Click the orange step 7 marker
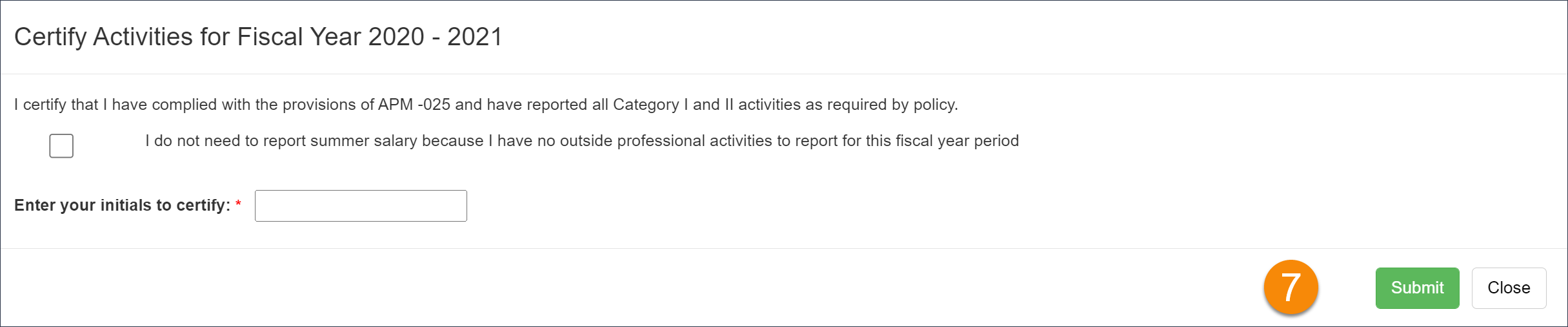 [x=1291, y=288]
